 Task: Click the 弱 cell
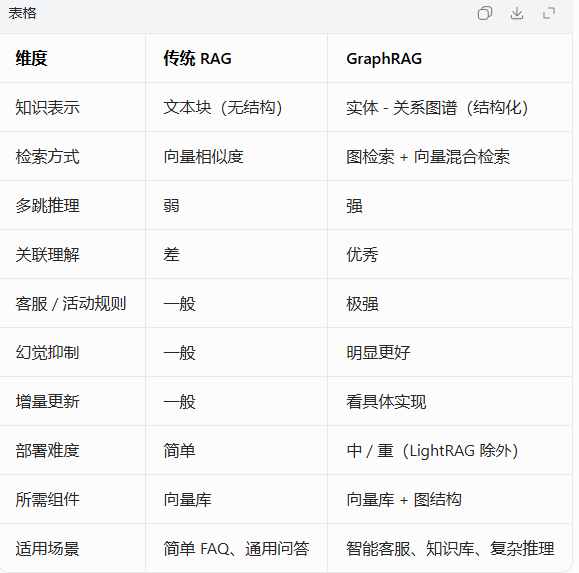pos(171,206)
